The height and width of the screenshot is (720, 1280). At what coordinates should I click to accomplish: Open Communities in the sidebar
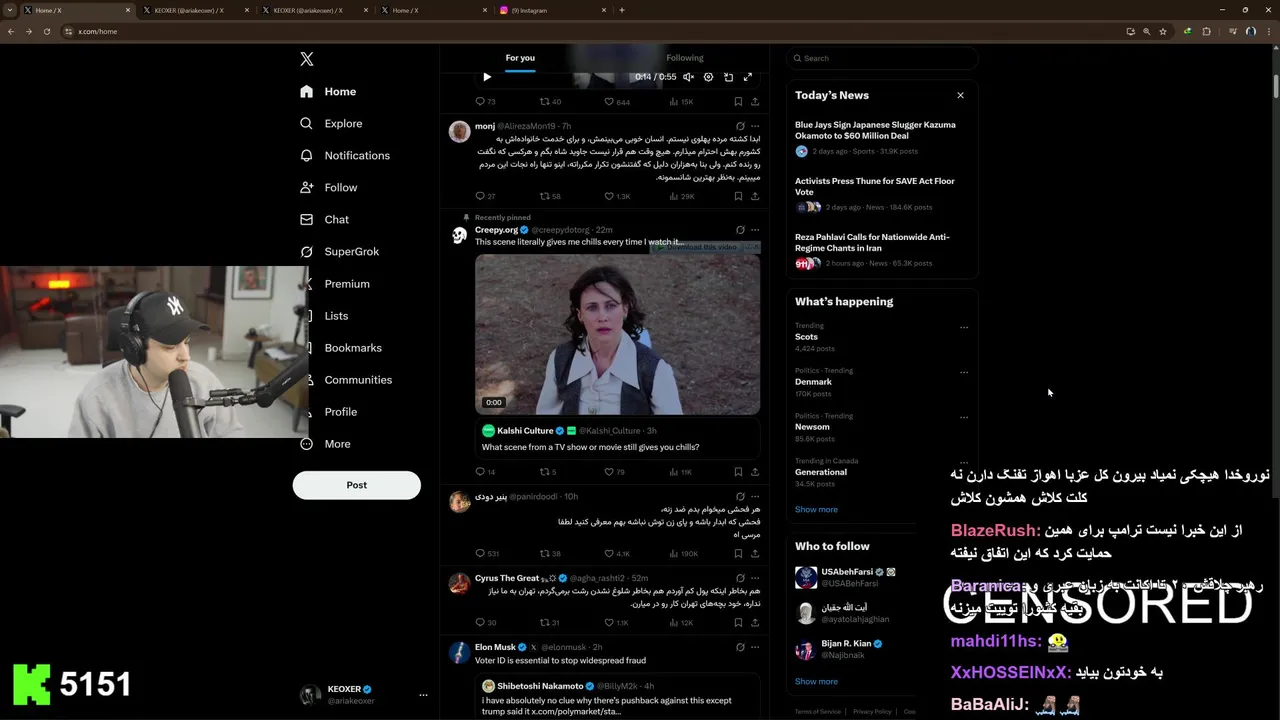coord(357,379)
